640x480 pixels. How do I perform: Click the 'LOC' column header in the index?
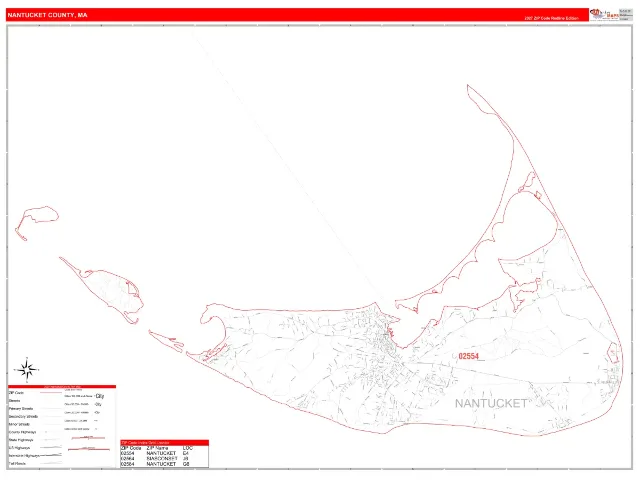click(187, 448)
